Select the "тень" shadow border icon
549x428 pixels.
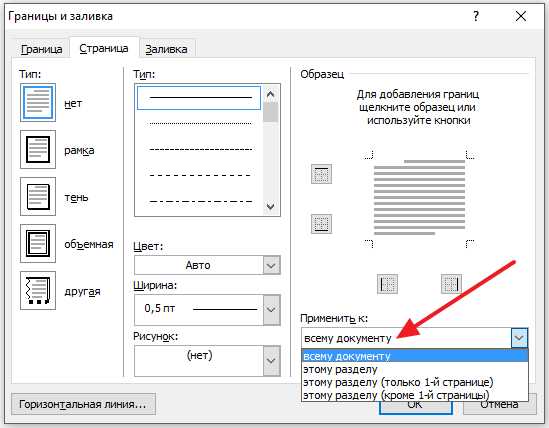pos(38,196)
